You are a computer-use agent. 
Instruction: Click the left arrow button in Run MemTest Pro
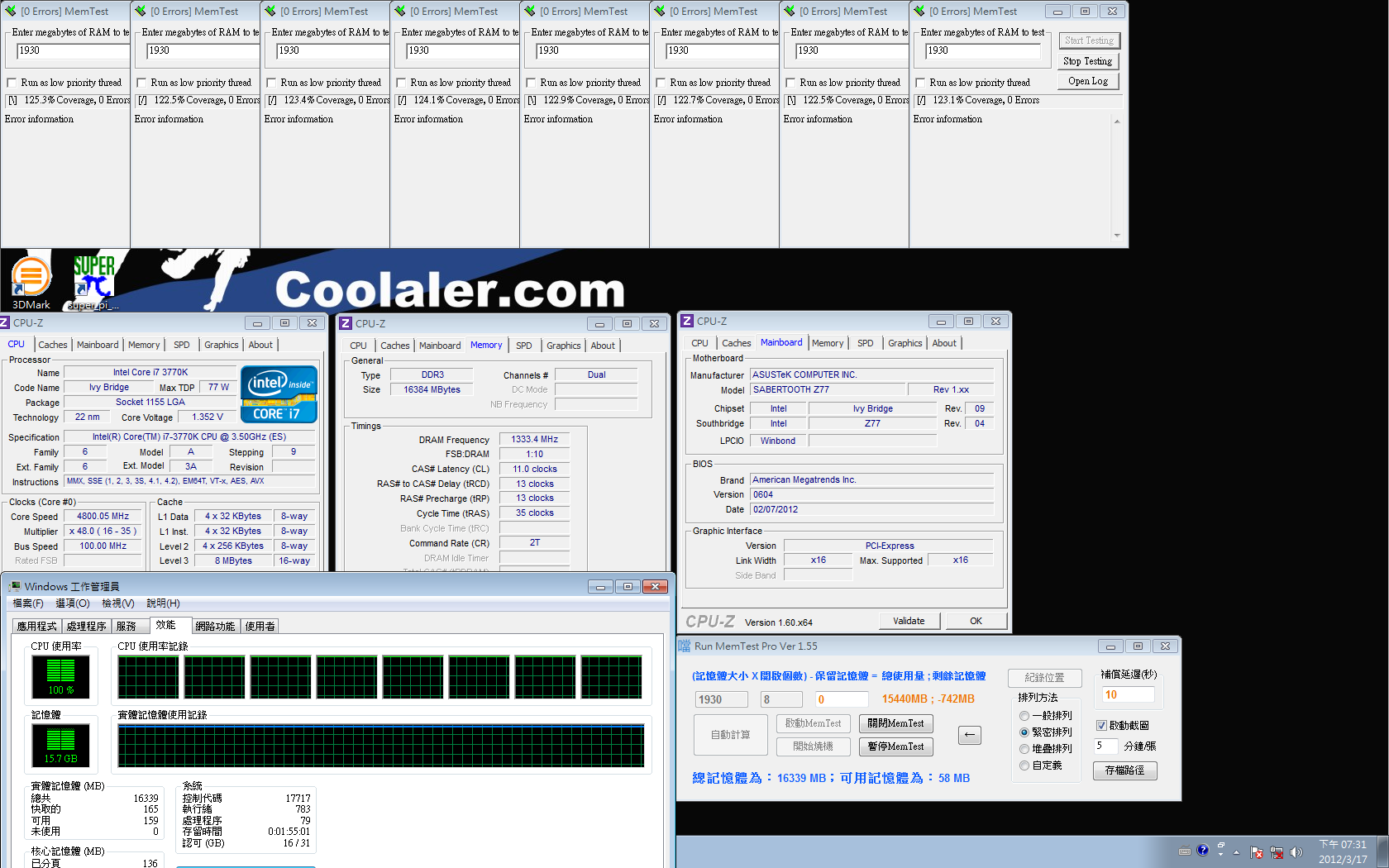click(970, 734)
